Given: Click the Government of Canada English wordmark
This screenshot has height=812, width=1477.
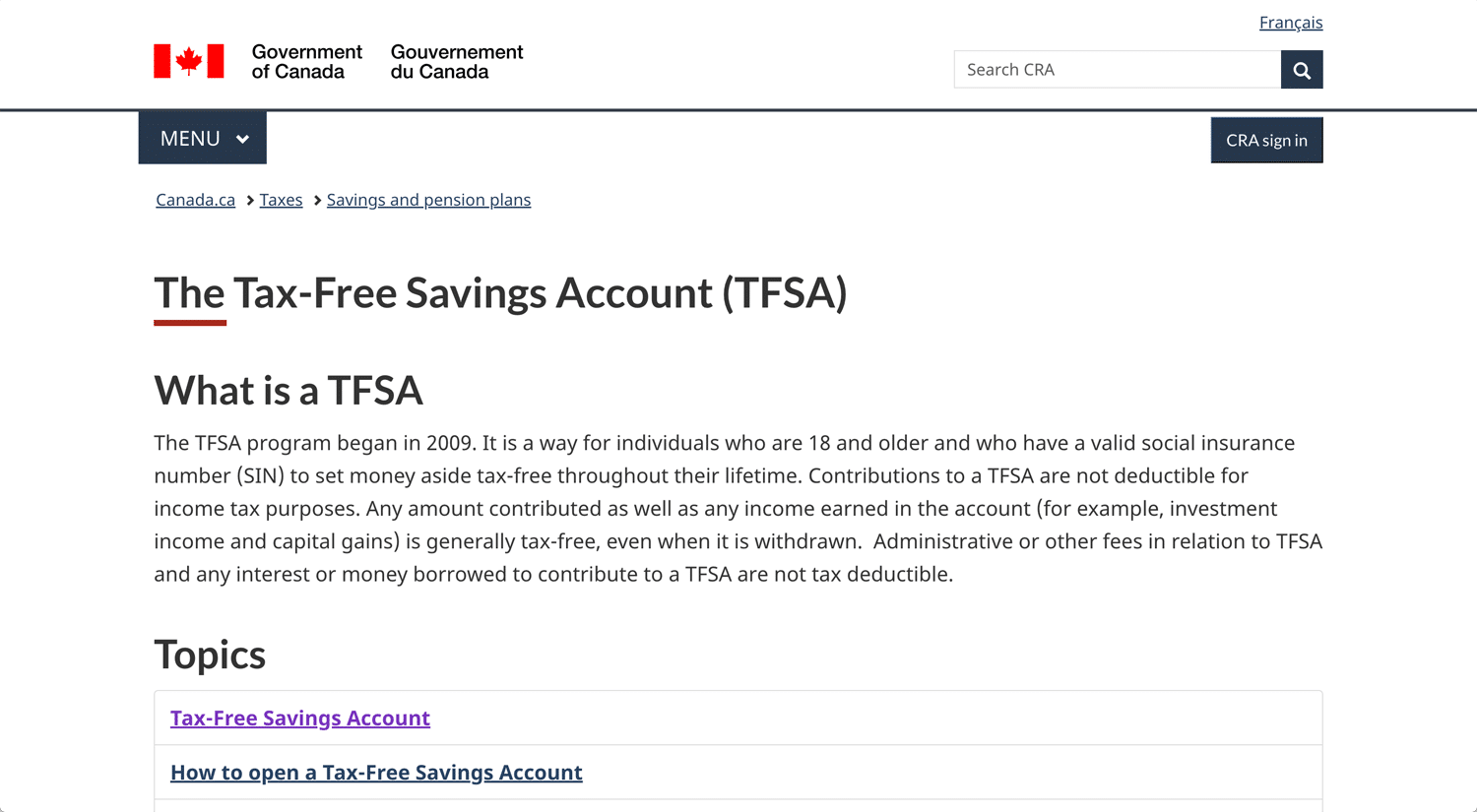Looking at the screenshot, I should coord(306,61).
